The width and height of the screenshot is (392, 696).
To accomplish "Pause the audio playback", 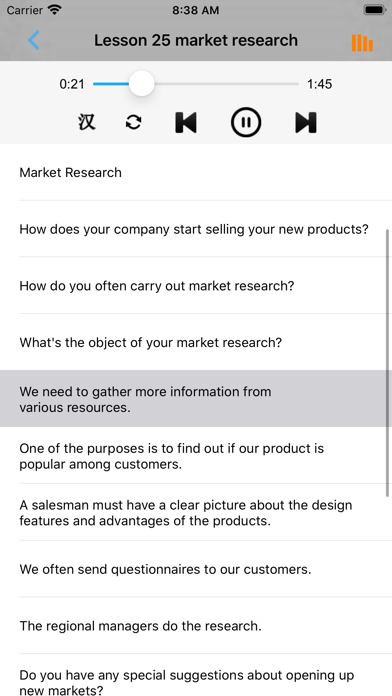I will [x=246, y=122].
